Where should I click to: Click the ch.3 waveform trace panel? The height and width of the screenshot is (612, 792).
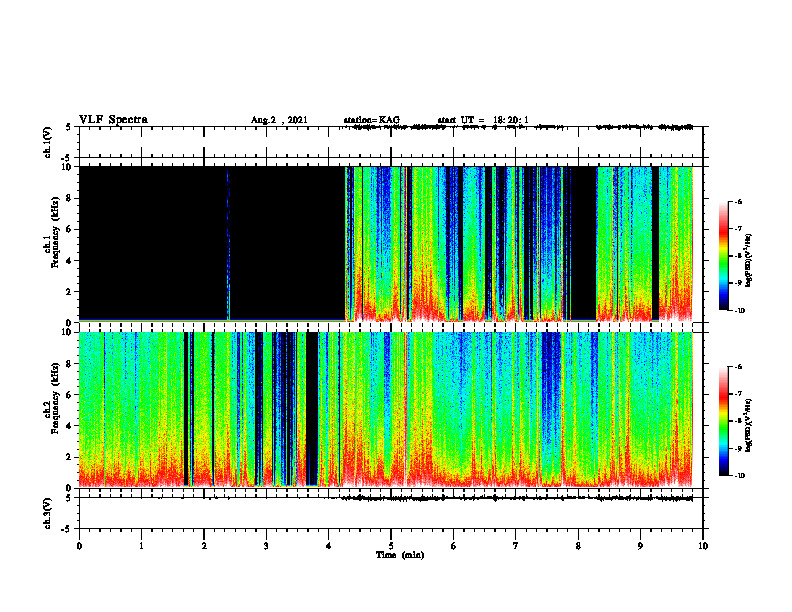391,513
